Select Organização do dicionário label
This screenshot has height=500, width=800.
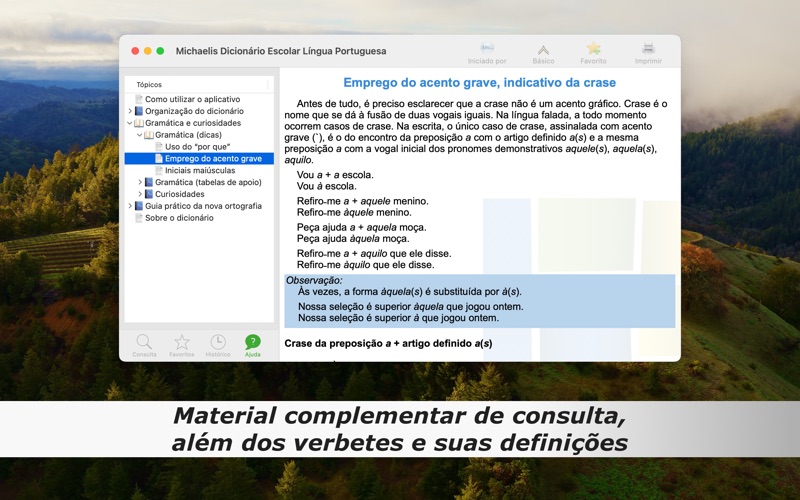click(x=194, y=111)
